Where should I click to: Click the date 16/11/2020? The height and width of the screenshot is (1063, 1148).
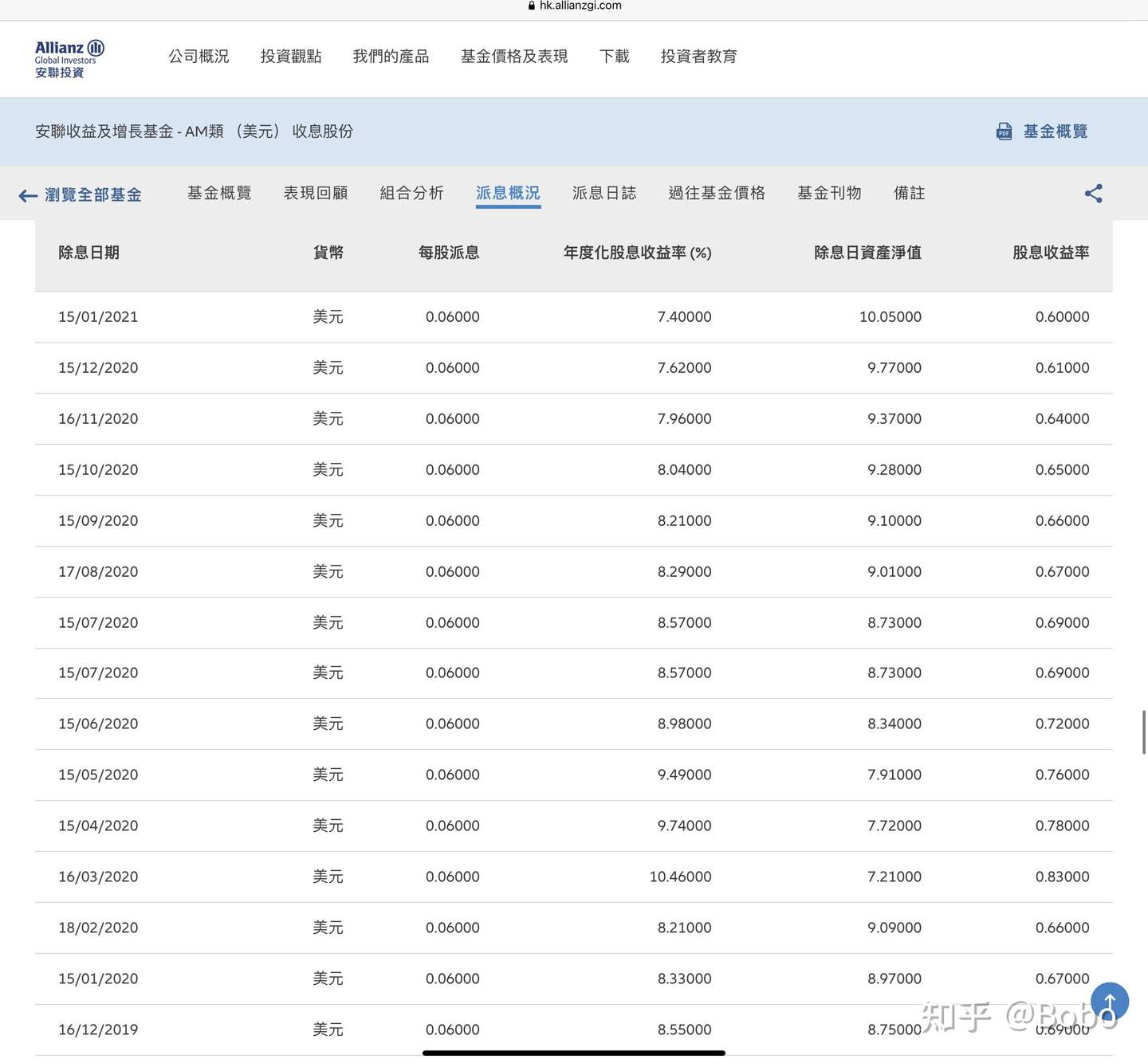tap(98, 419)
